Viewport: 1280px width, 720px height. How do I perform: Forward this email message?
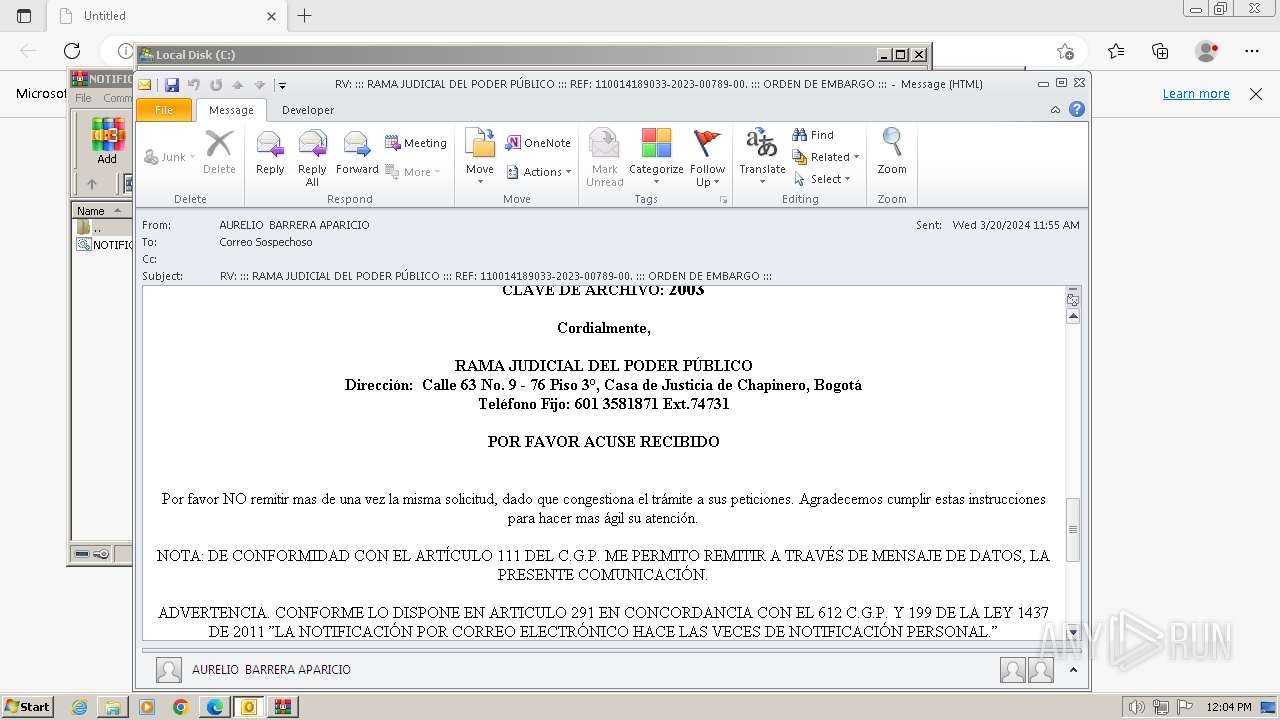357,154
